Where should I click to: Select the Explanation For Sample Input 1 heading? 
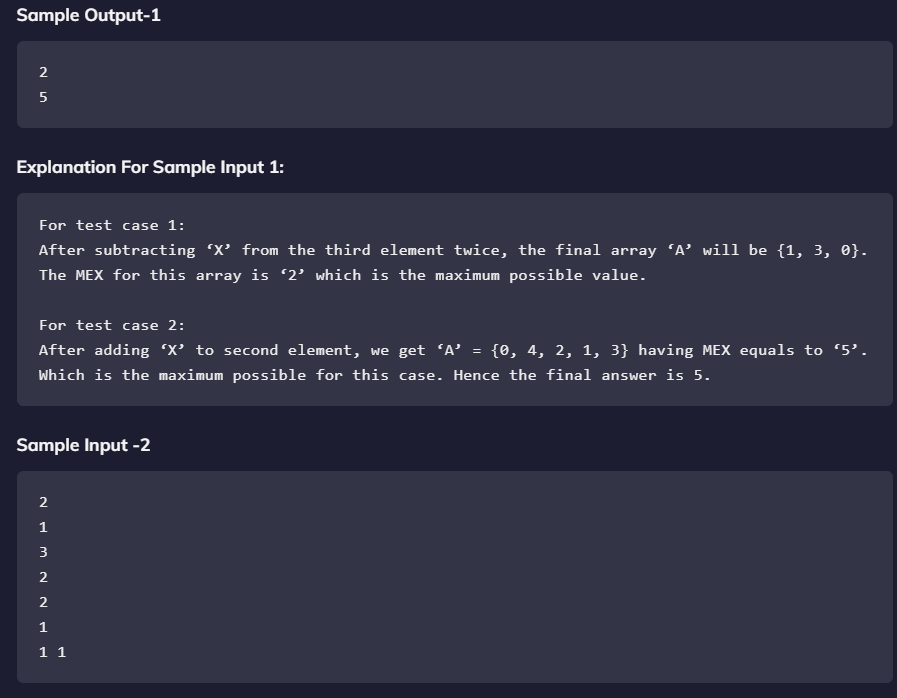pos(150,167)
